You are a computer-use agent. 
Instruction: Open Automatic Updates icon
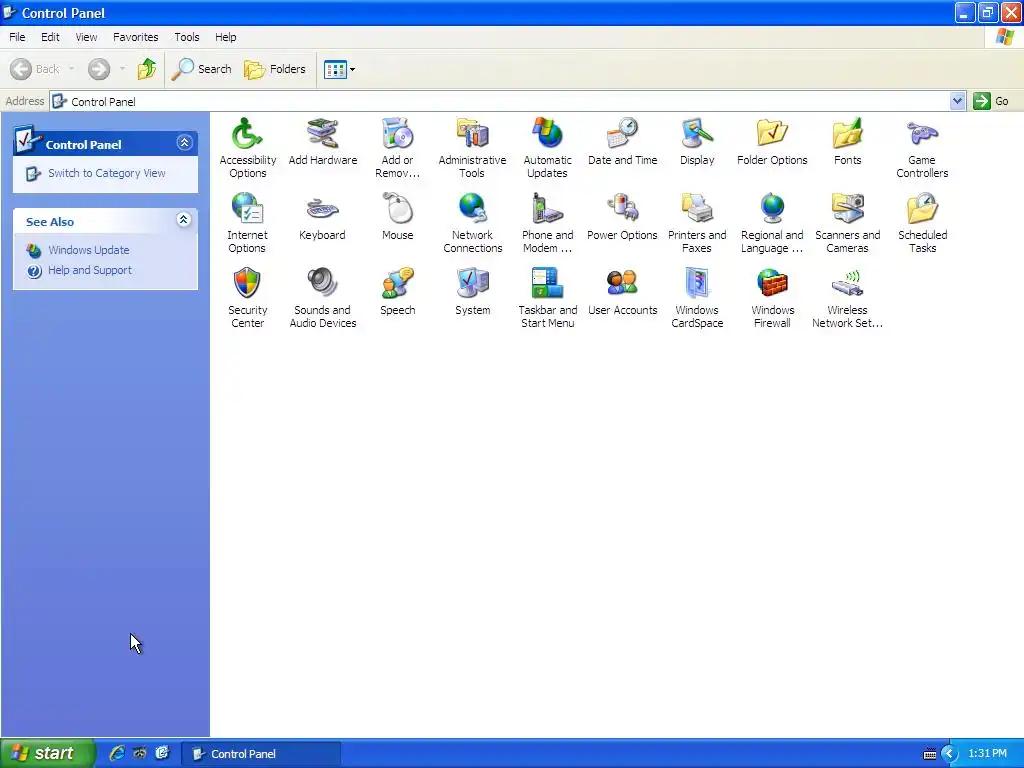click(x=547, y=135)
